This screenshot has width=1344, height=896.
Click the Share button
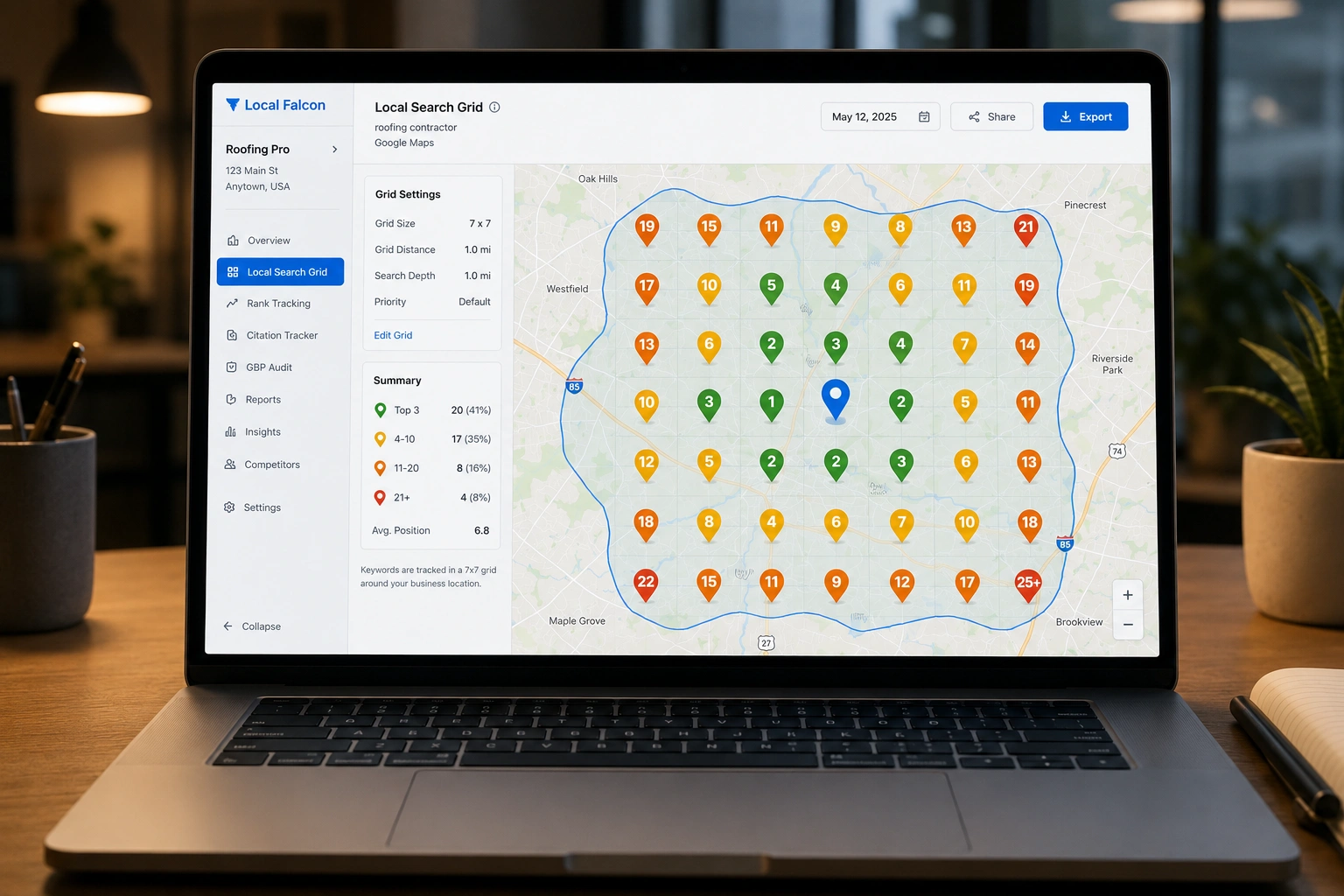click(x=992, y=117)
